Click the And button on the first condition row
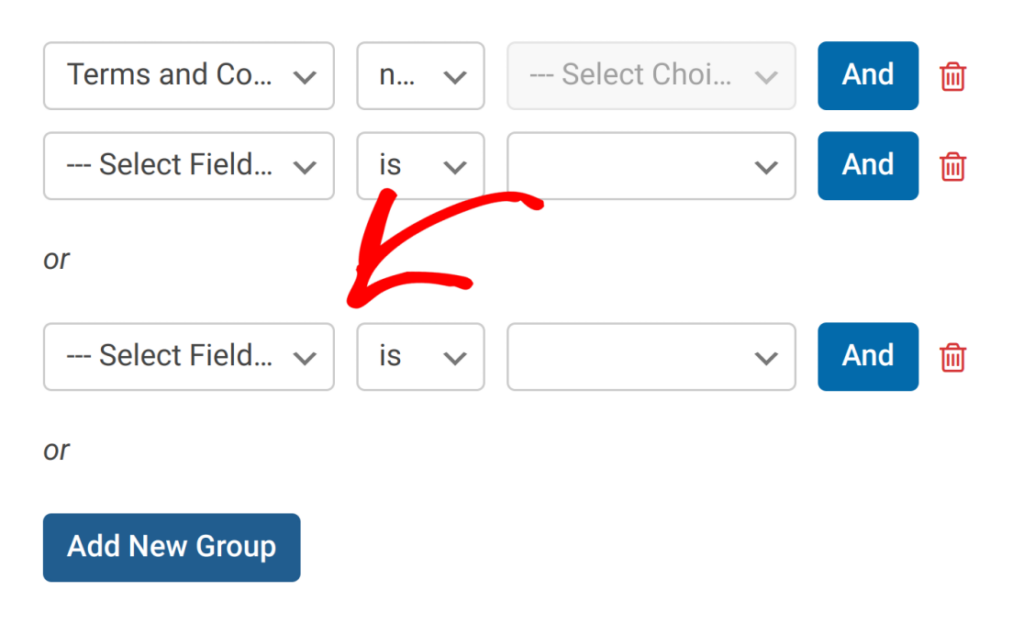The width and height of the screenshot is (1024, 624). click(x=867, y=75)
